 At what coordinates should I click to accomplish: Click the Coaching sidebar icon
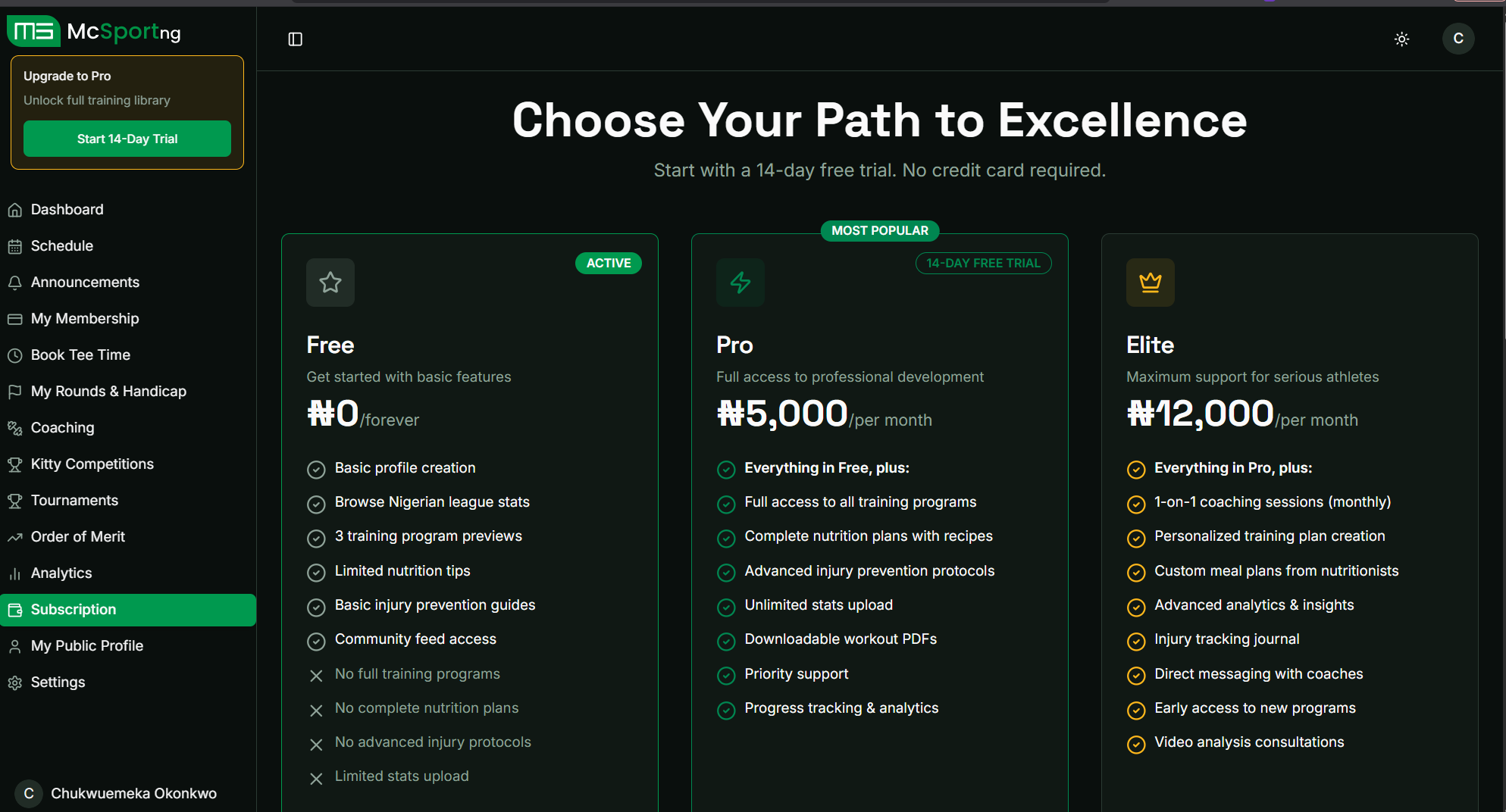pyautogui.click(x=15, y=428)
